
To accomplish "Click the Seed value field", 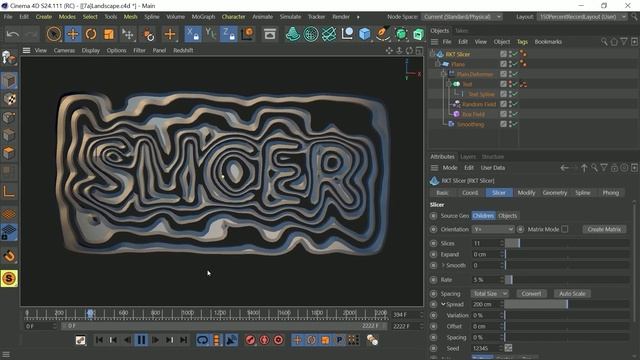I will [486, 349].
